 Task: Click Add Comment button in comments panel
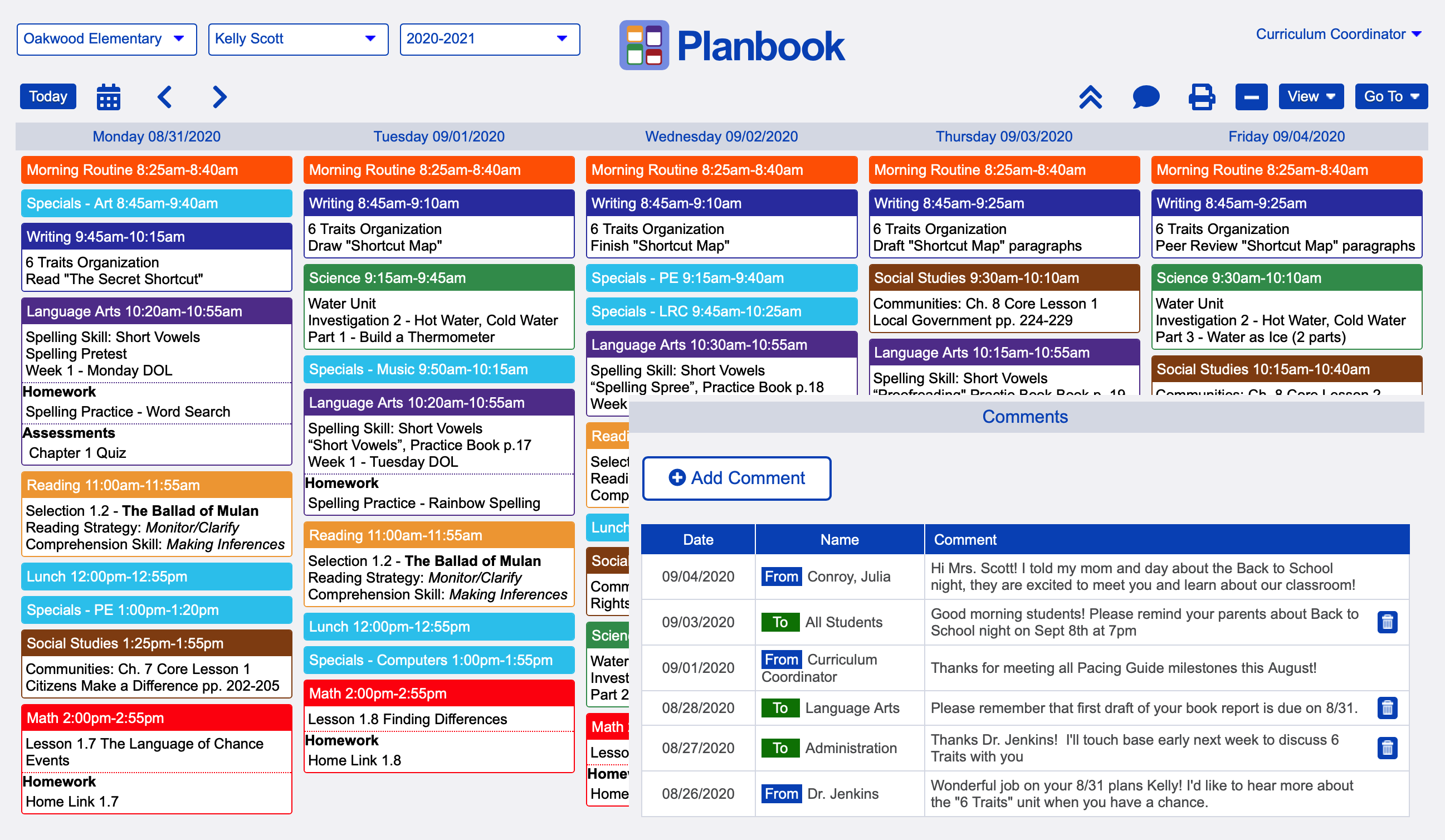pos(737,478)
